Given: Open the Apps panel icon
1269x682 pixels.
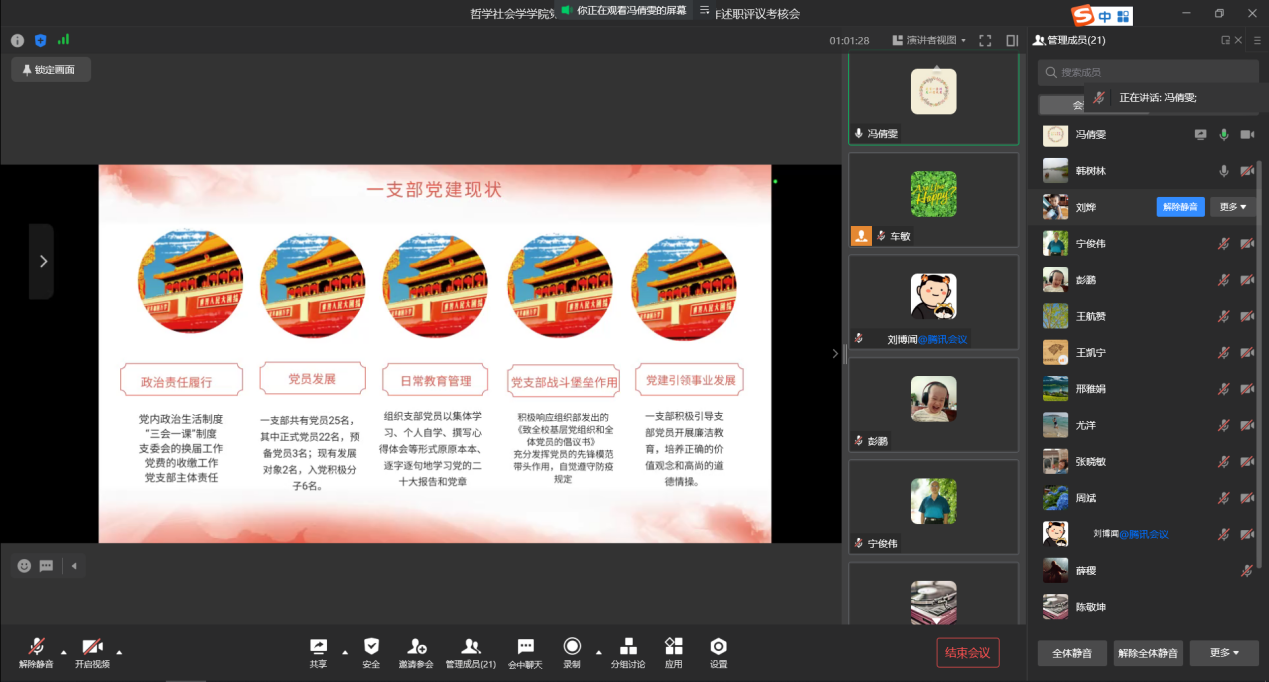Looking at the screenshot, I should (674, 651).
